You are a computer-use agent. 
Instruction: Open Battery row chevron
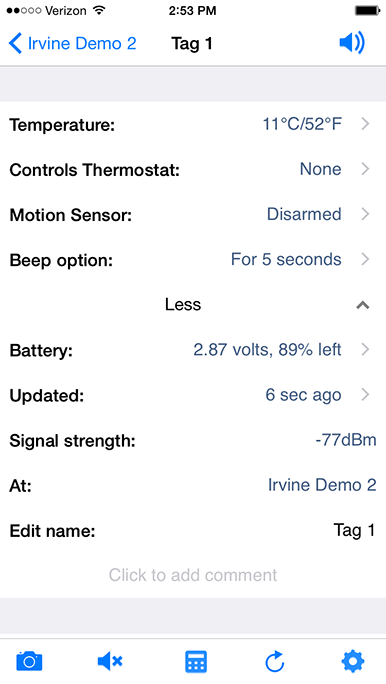click(x=366, y=349)
